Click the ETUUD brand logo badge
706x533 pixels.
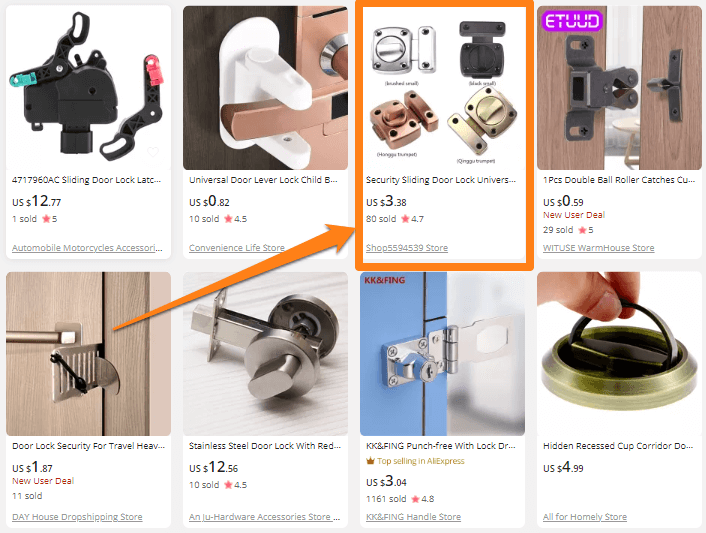tap(572, 21)
